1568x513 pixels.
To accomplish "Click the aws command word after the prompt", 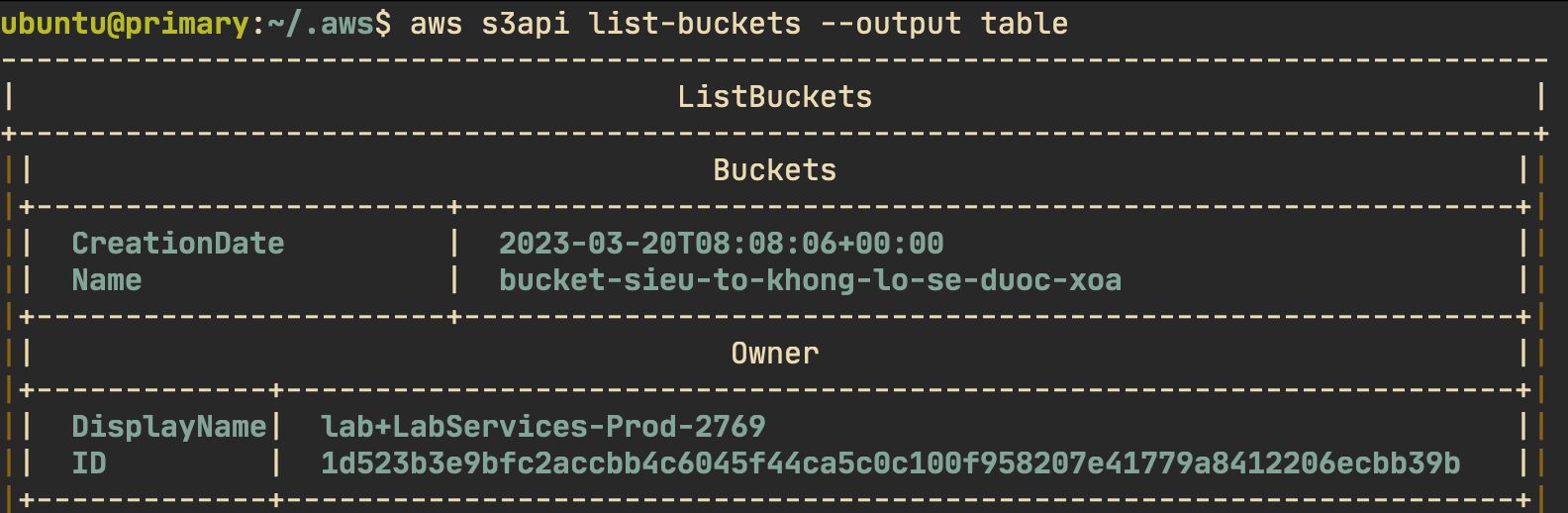I will pyautogui.click(x=437, y=24).
